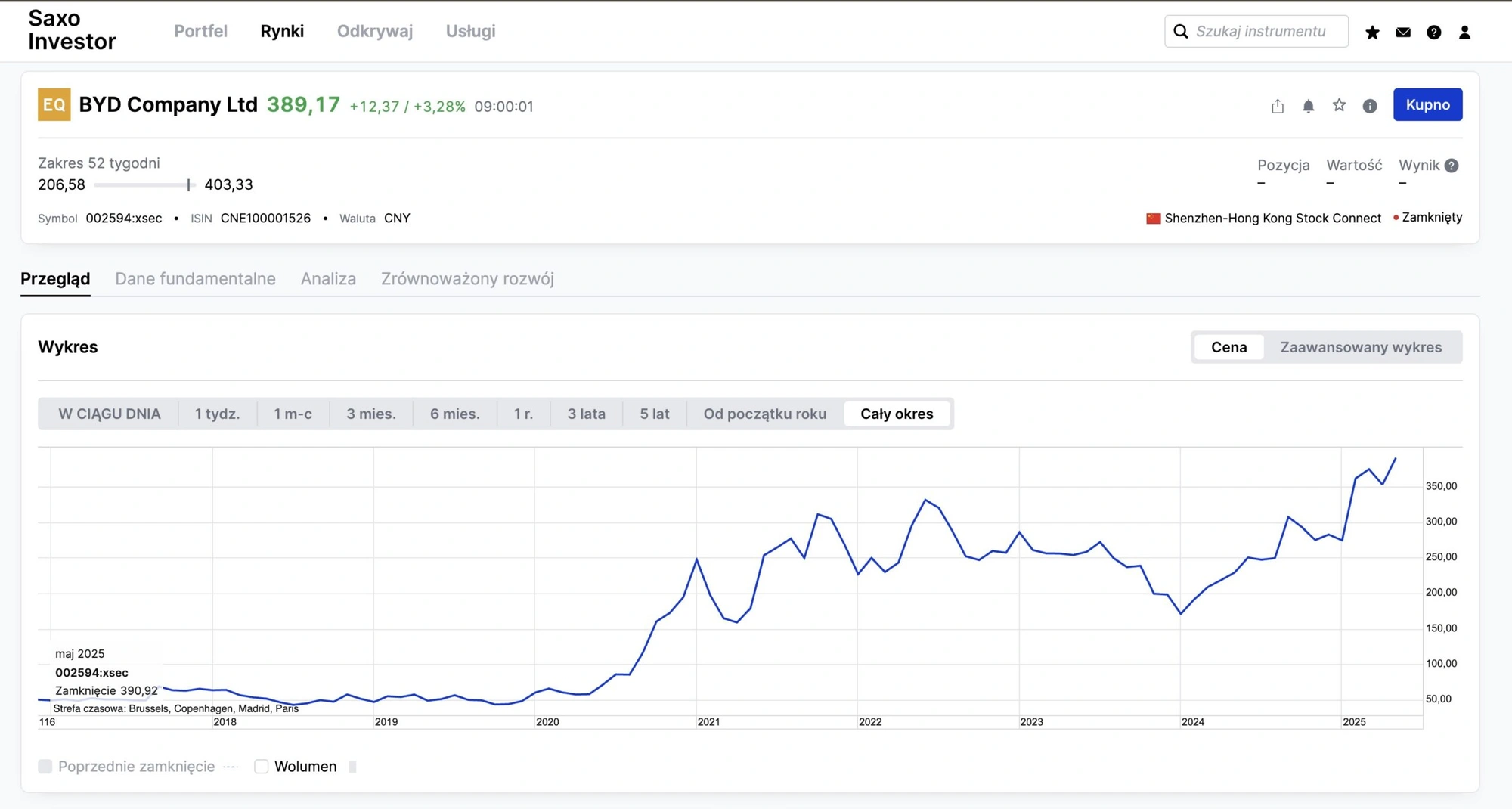Open the messages envelope icon

click(x=1403, y=32)
